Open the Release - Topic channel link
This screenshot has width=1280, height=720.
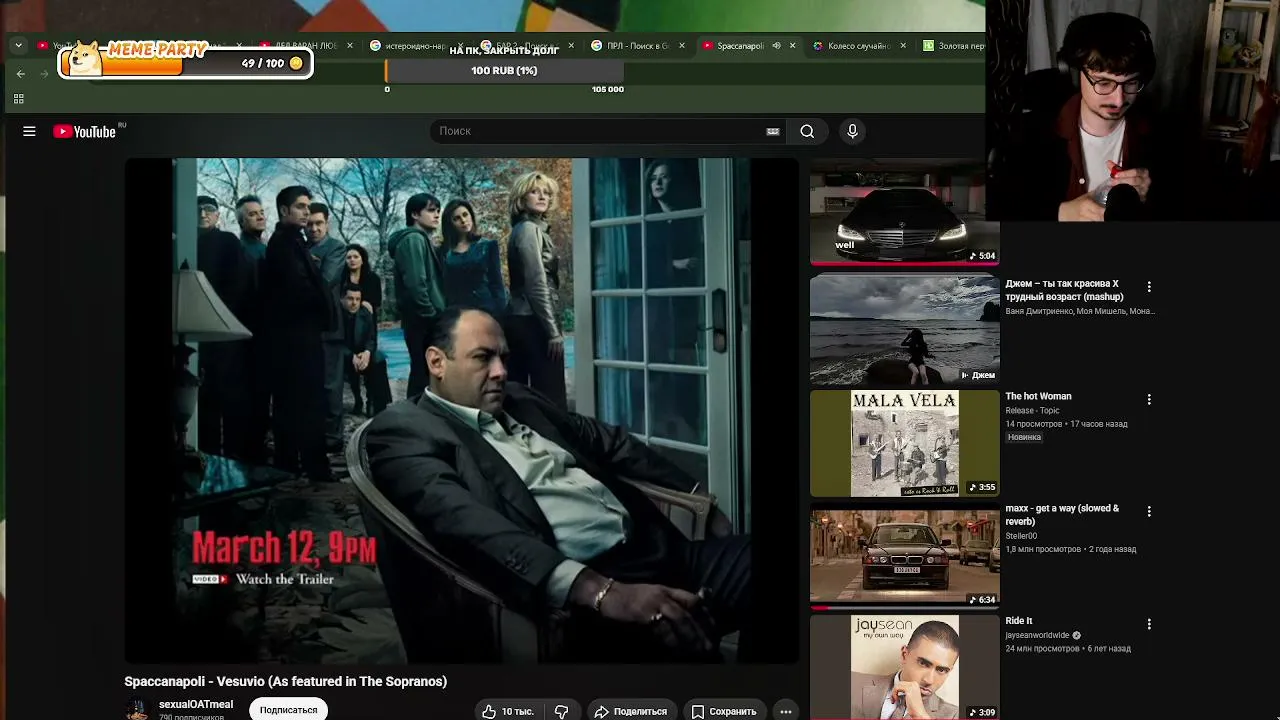(x=1032, y=411)
